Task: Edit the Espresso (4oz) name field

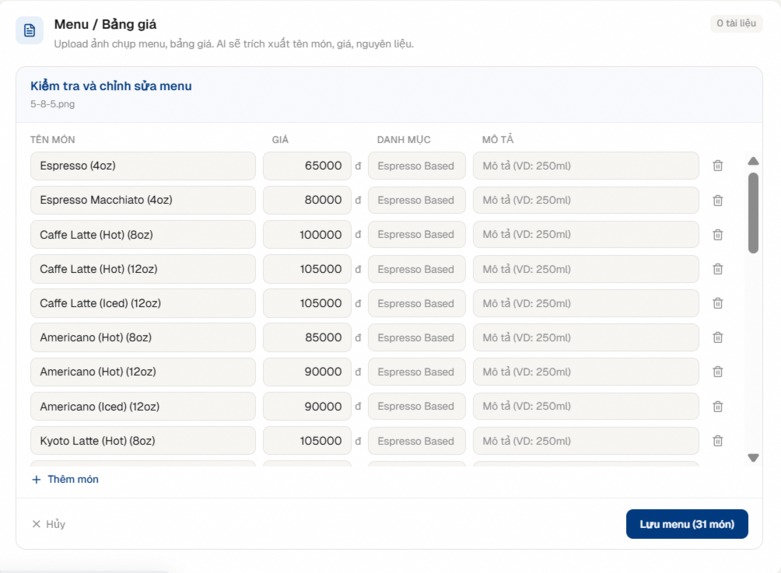Action: 143,165
